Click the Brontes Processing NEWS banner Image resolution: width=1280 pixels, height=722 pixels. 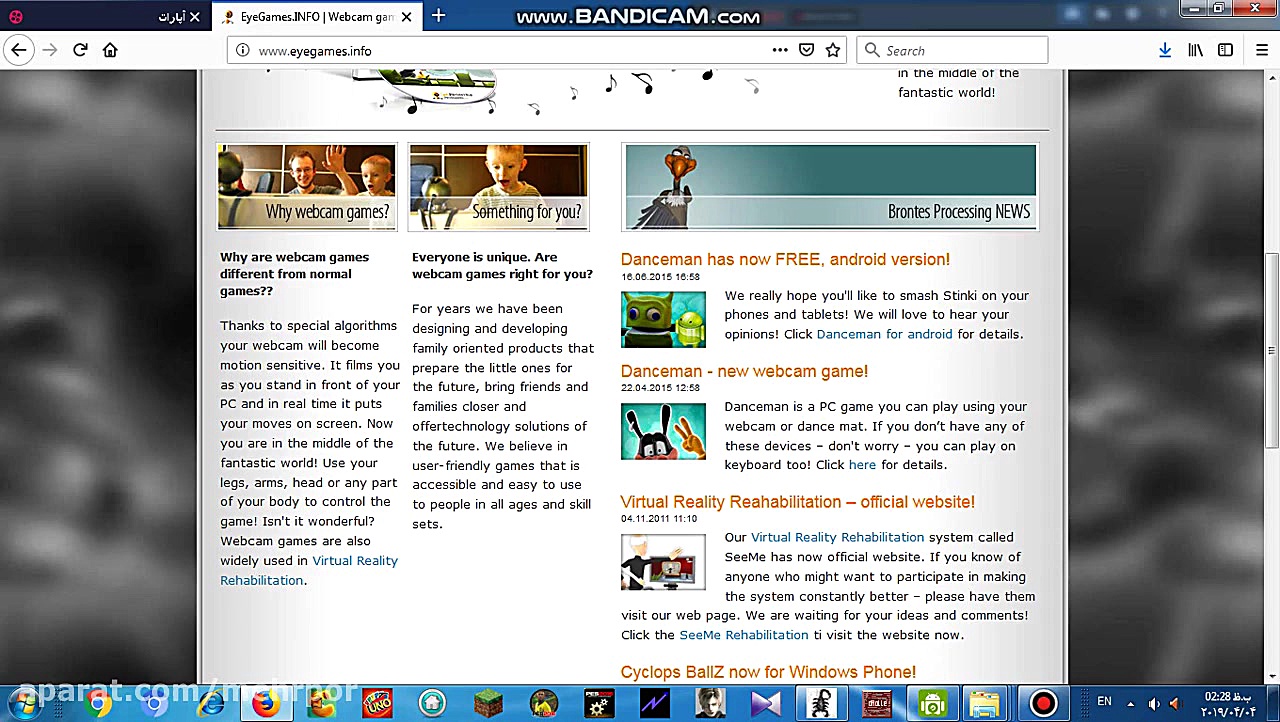click(x=830, y=187)
